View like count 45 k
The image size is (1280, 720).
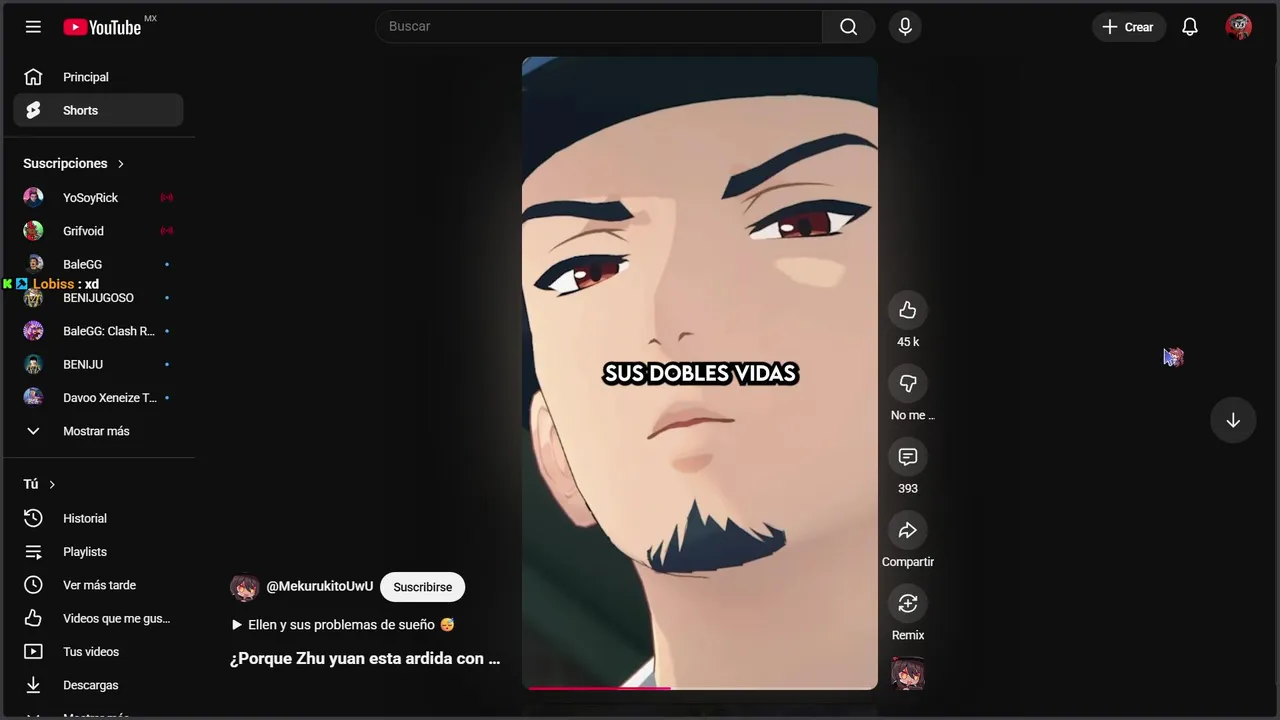pos(908,342)
